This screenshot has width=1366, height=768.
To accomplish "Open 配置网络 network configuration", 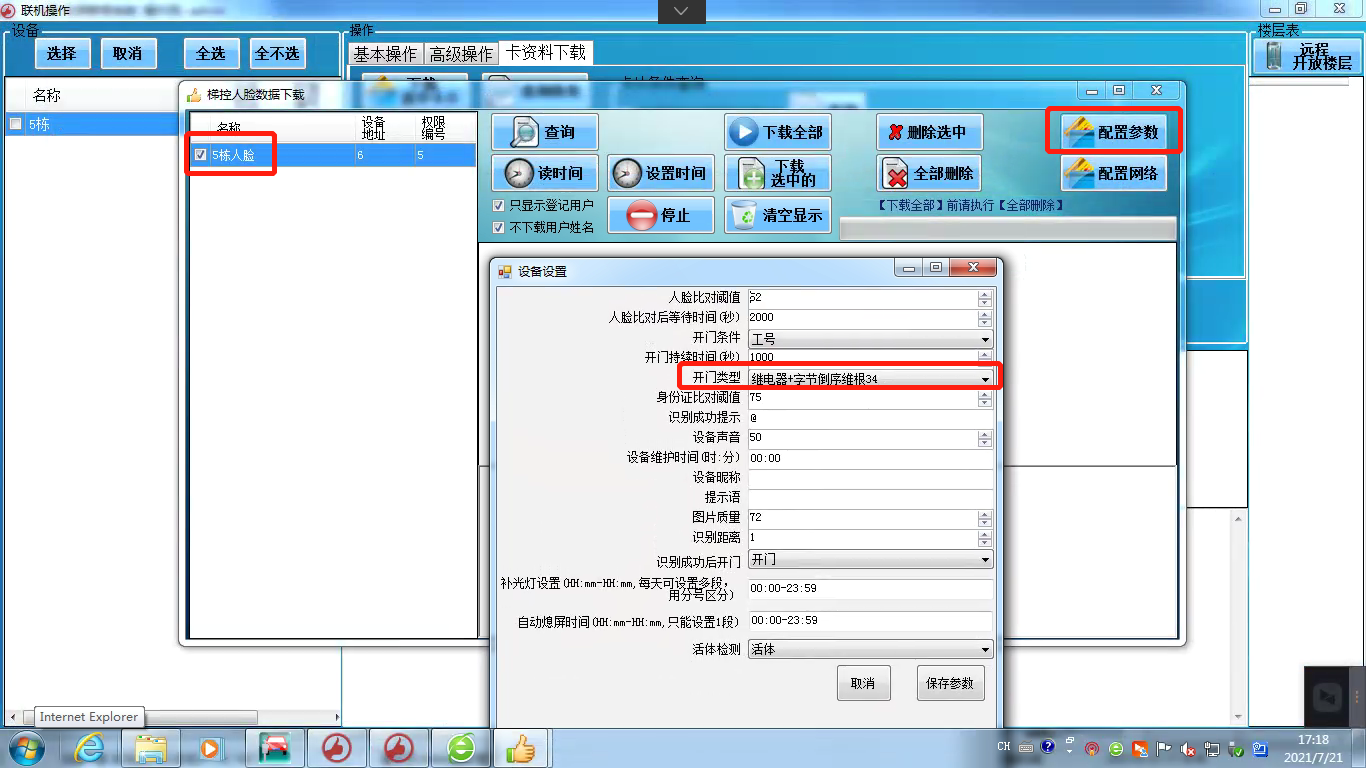I will (1114, 173).
